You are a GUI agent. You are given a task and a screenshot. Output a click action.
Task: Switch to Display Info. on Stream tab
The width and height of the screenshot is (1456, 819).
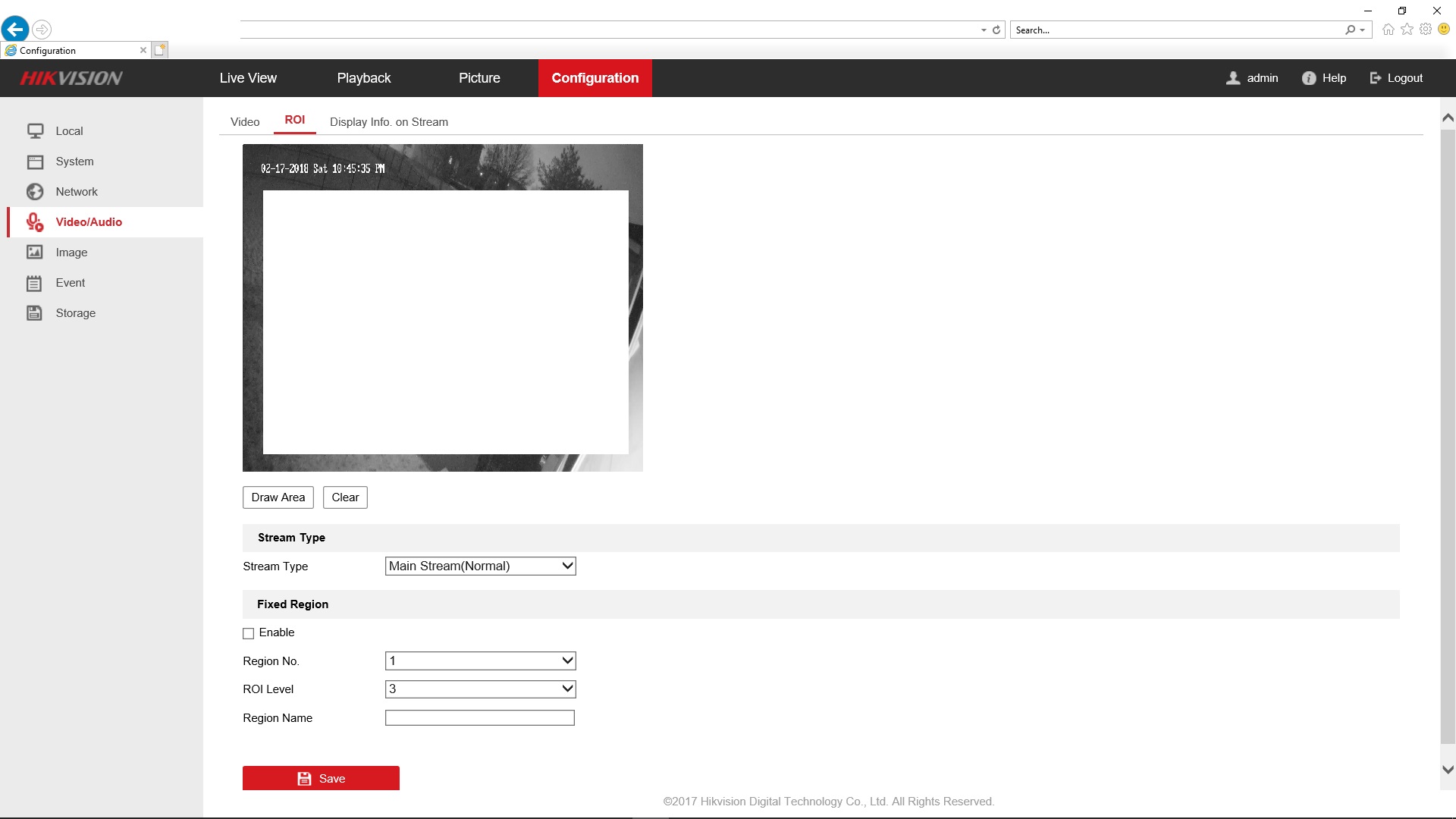pos(388,122)
